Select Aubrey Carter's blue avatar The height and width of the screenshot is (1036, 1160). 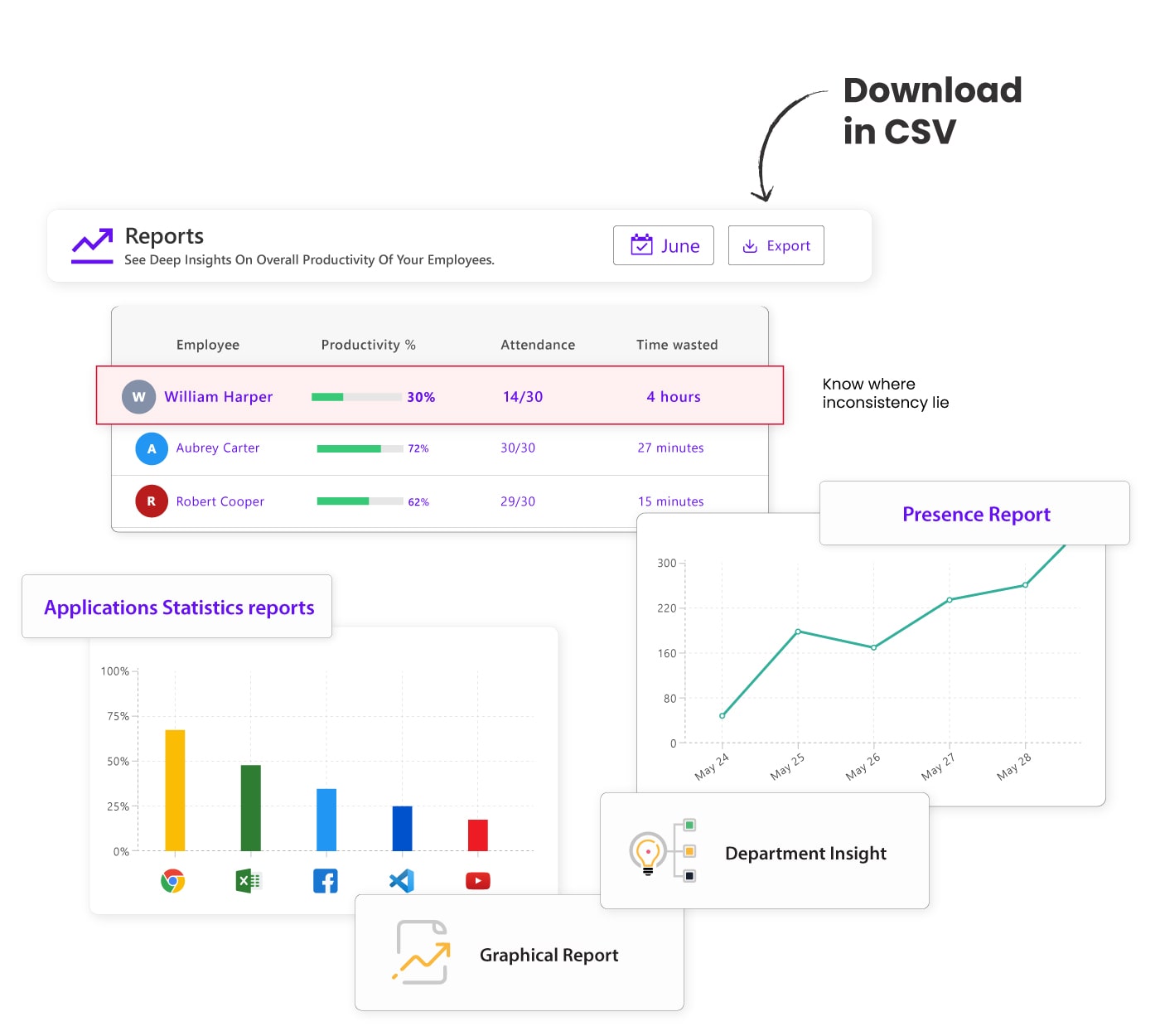[x=151, y=448]
